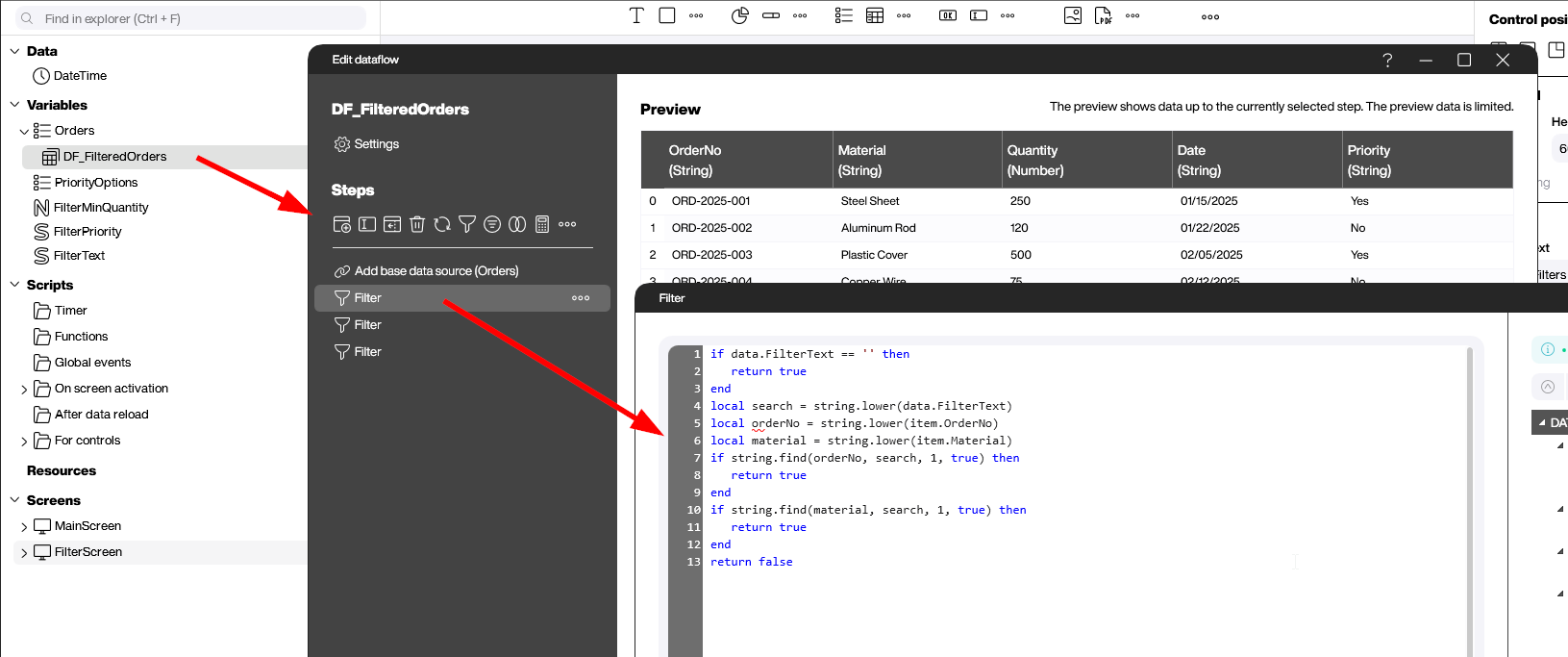This screenshot has height=657, width=1568.
Task: Click code line 13 return false
Action: [752, 562]
